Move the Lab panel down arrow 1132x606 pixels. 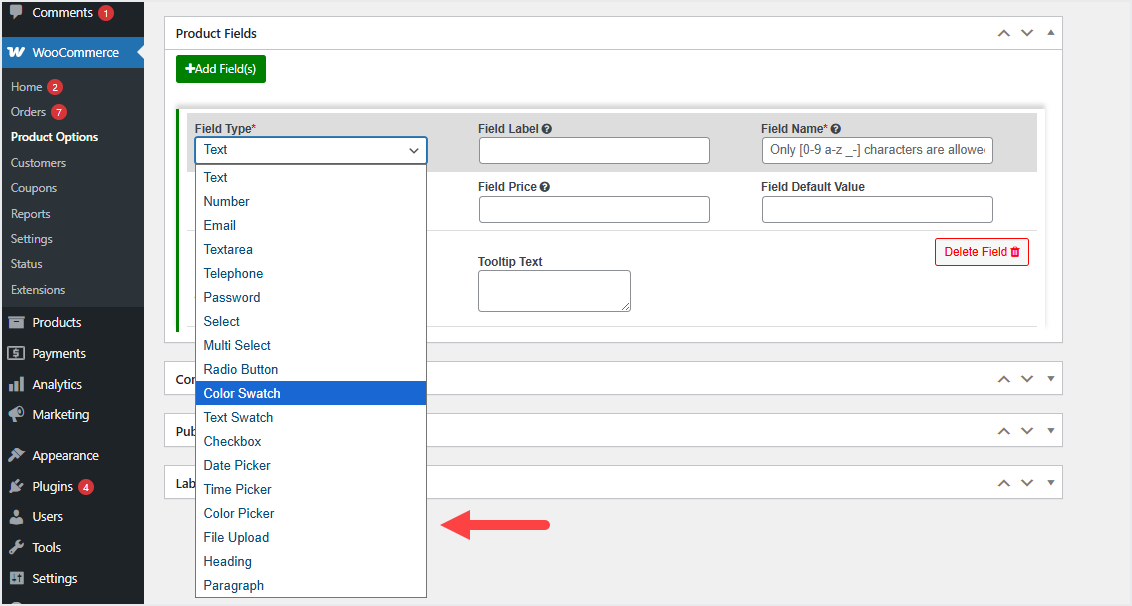[x=1027, y=482]
